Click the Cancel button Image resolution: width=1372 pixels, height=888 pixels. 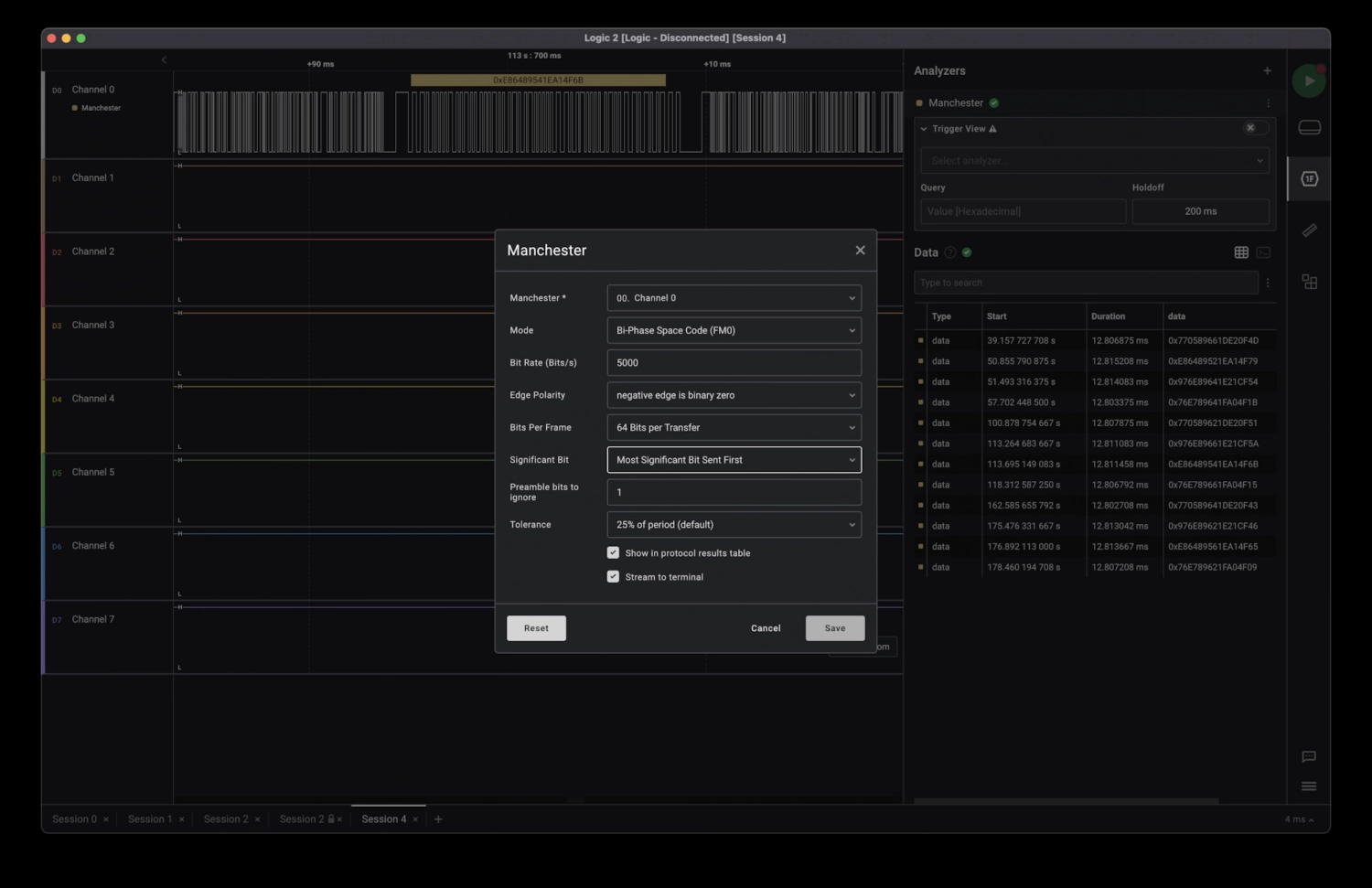pos(766,628)
